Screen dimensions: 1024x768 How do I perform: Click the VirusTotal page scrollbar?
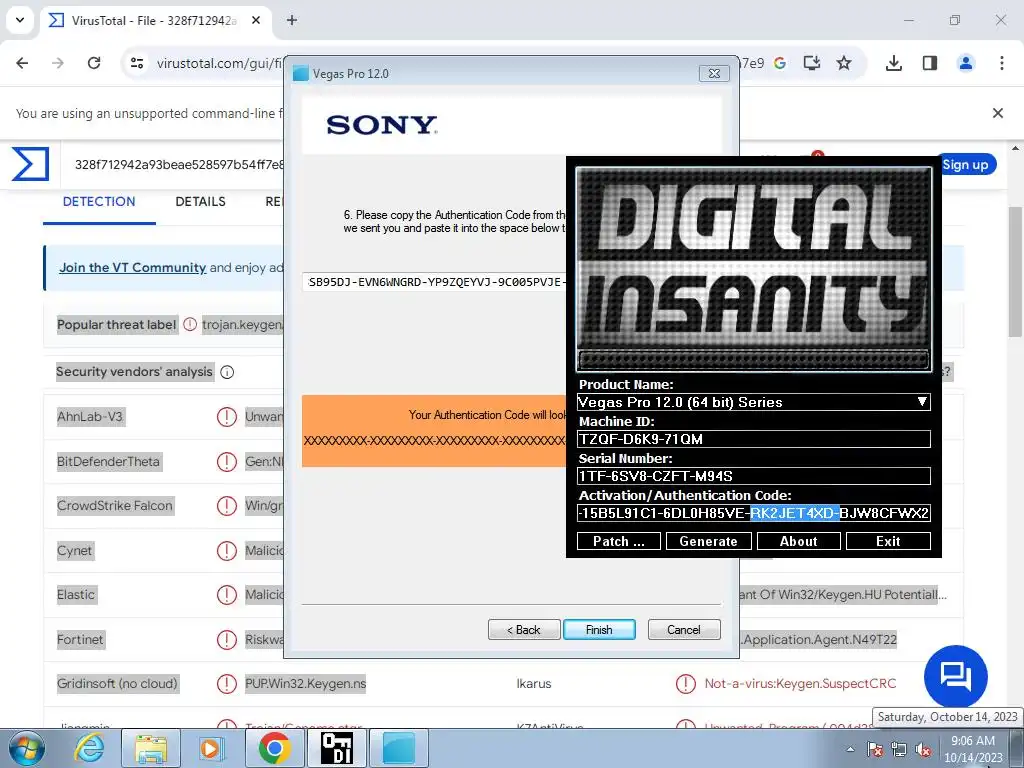(x=1016, y=271)
